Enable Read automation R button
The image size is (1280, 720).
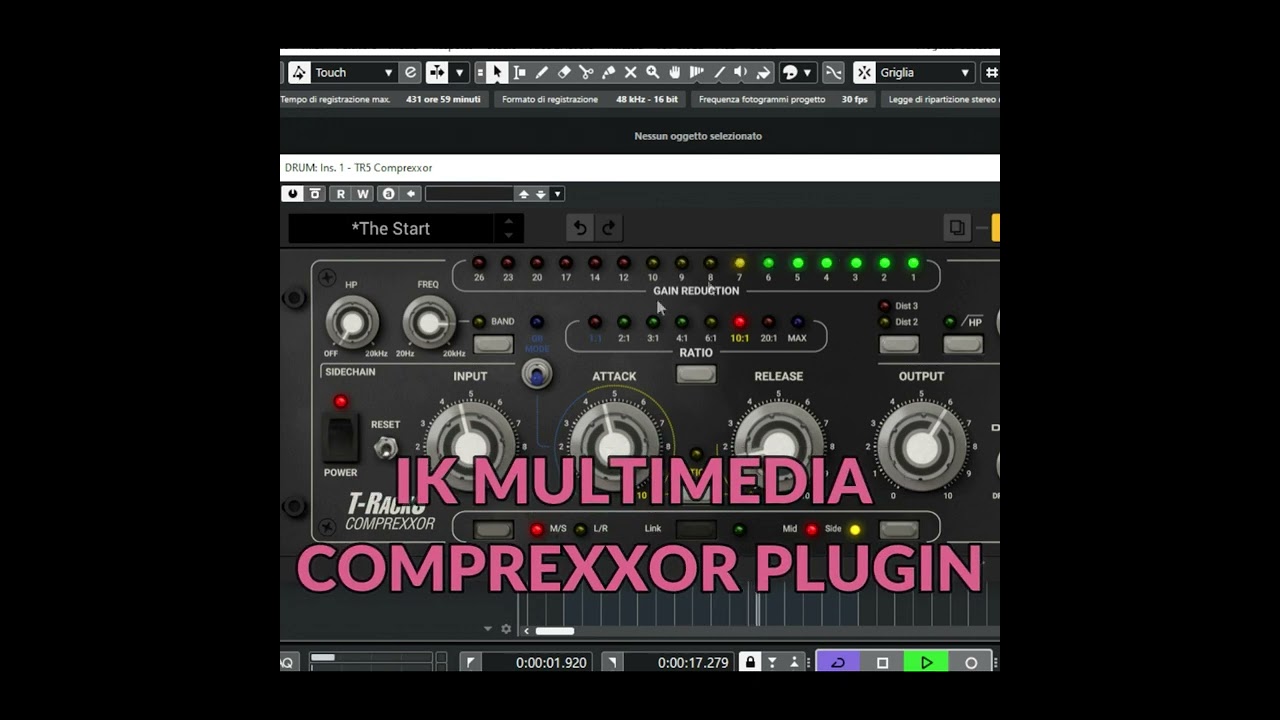click(341, 194)
